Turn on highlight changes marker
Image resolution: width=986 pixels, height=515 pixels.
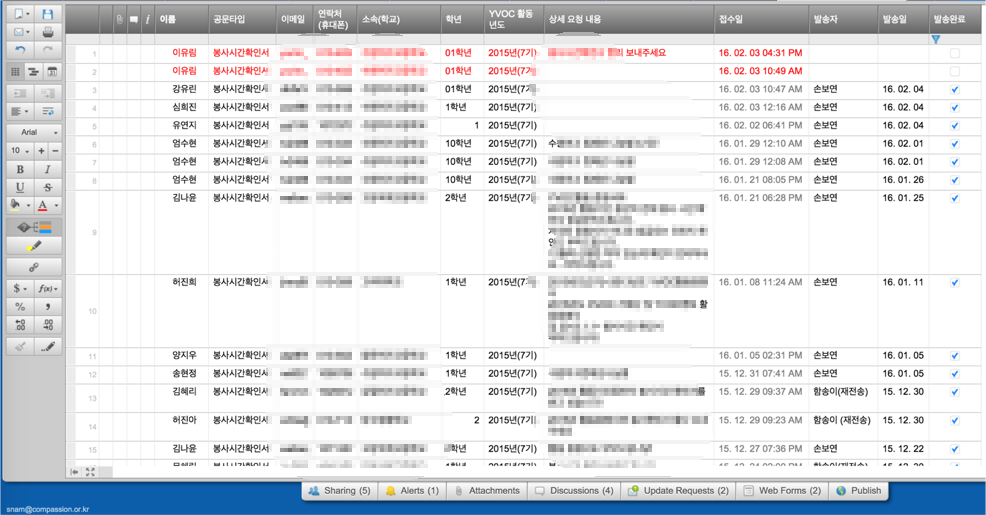coord(34,246)
